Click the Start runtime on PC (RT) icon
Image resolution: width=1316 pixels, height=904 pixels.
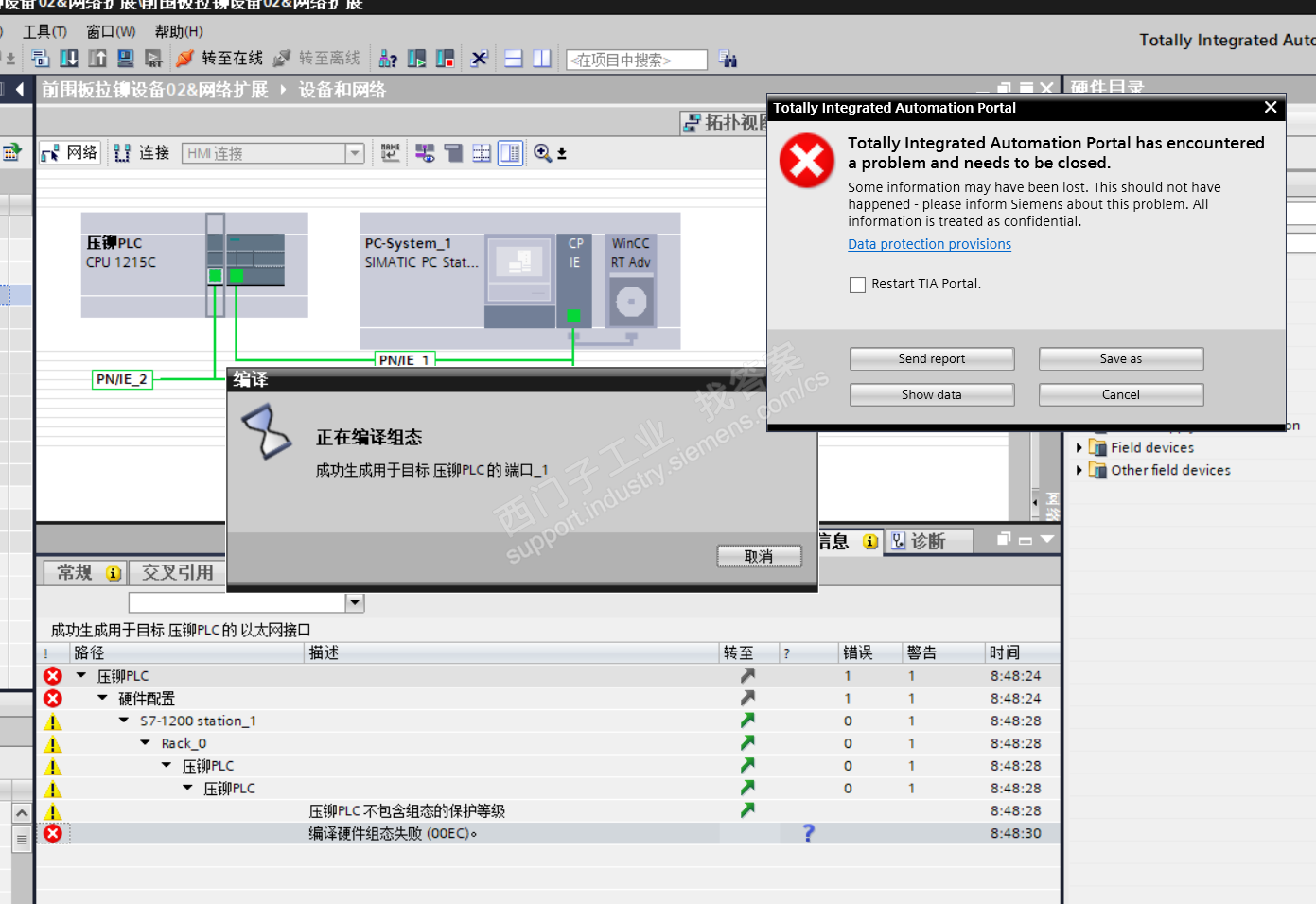coord(153,59)
